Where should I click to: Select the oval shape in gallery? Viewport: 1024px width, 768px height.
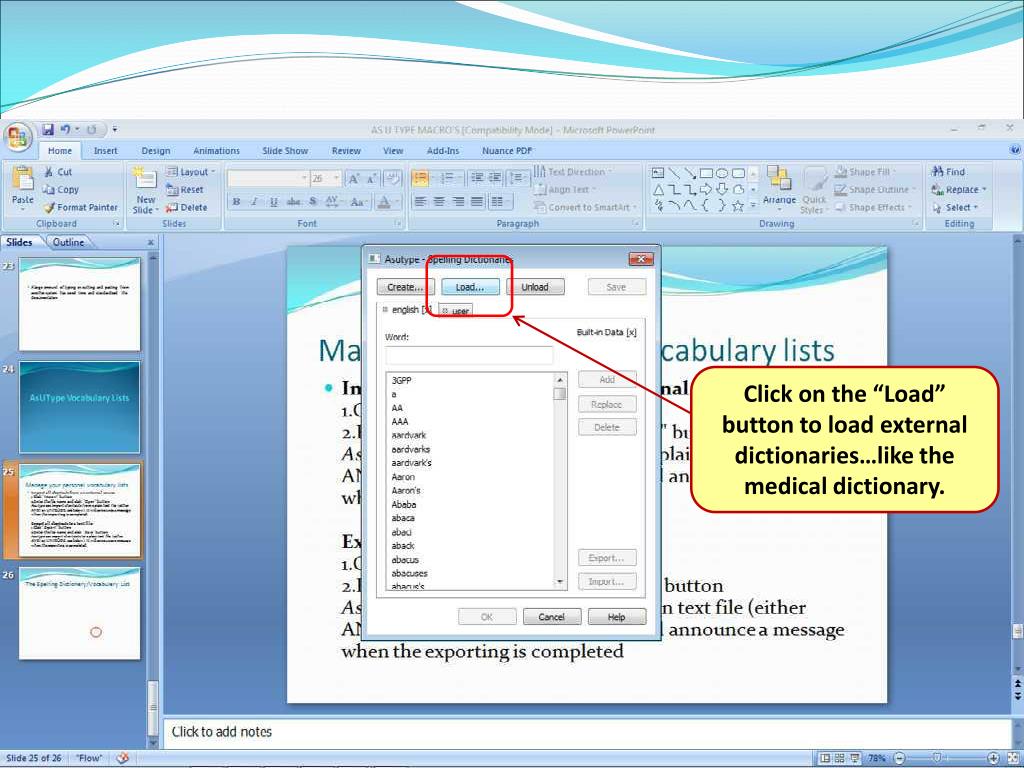click(x=722, y=173)
